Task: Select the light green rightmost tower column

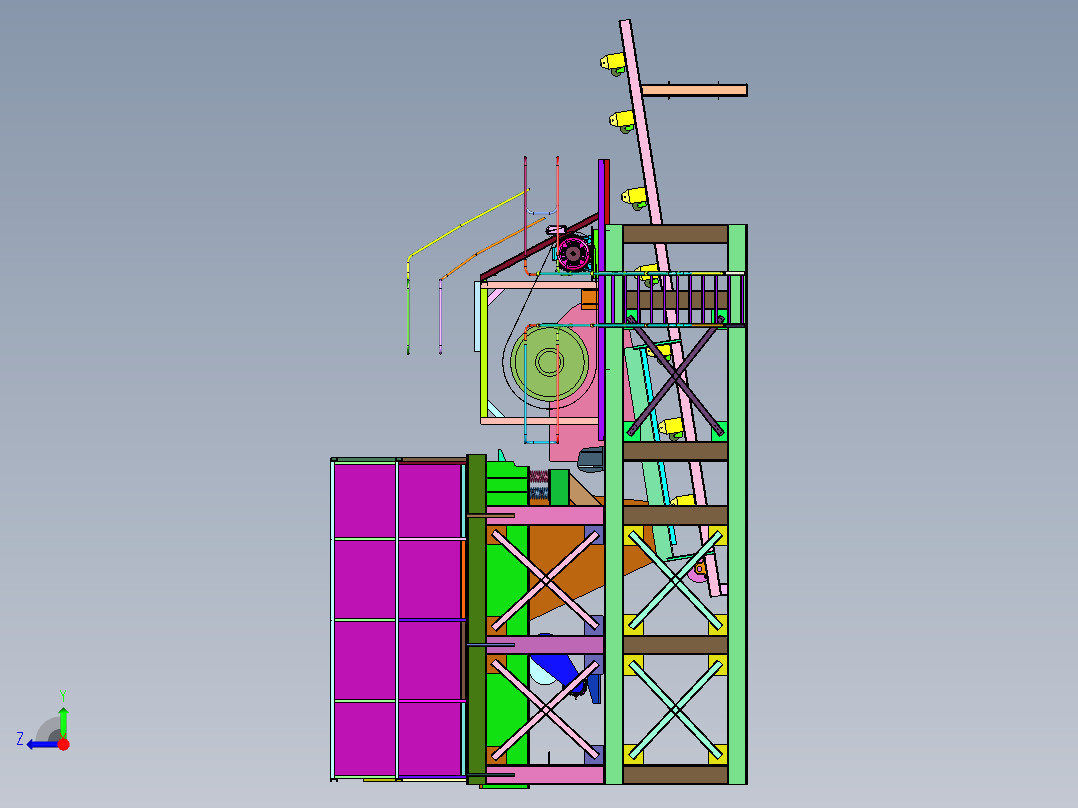Action: tap(737, 504)
